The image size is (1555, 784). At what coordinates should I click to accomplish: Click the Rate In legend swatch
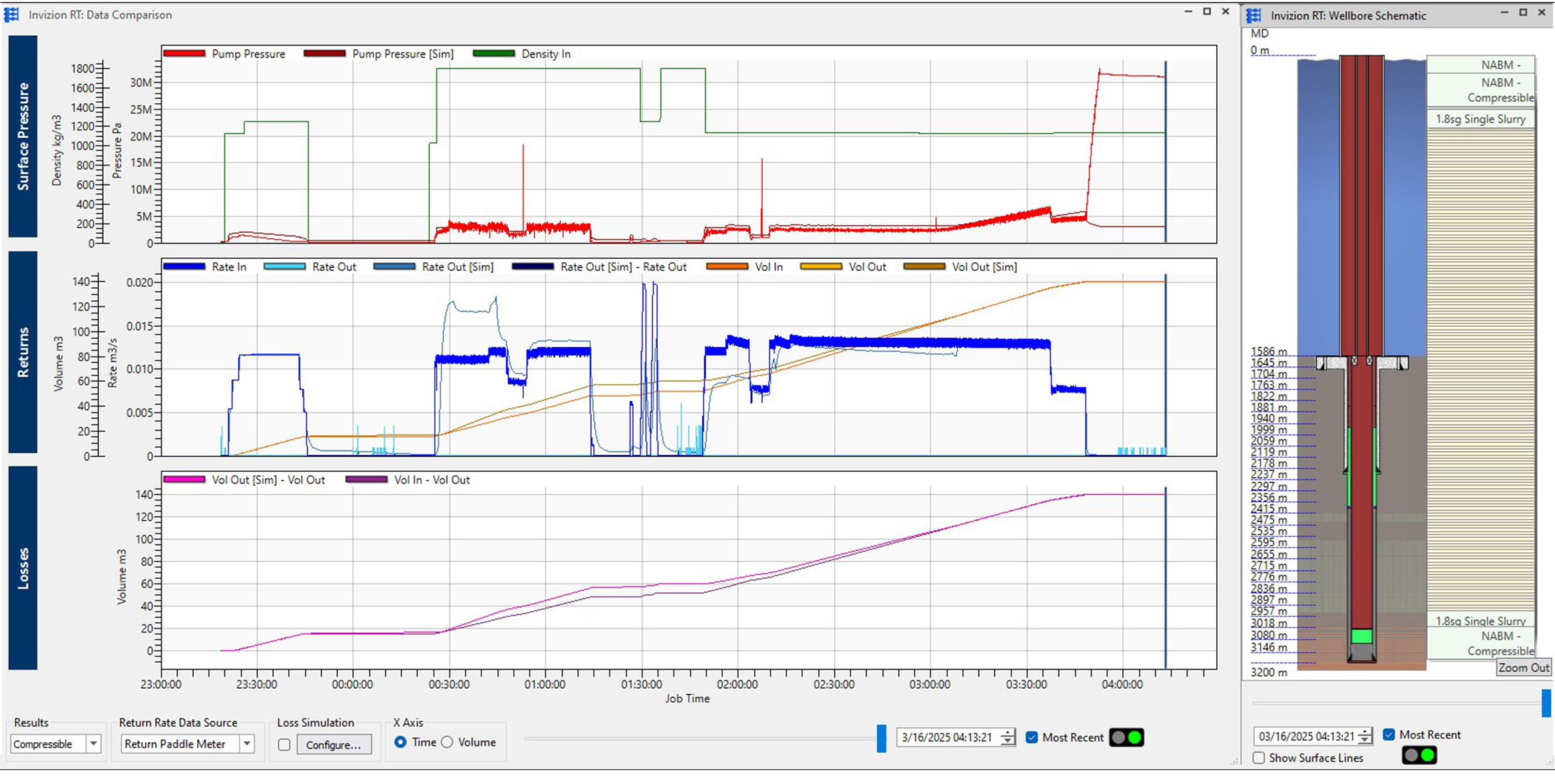pos(184,266)
